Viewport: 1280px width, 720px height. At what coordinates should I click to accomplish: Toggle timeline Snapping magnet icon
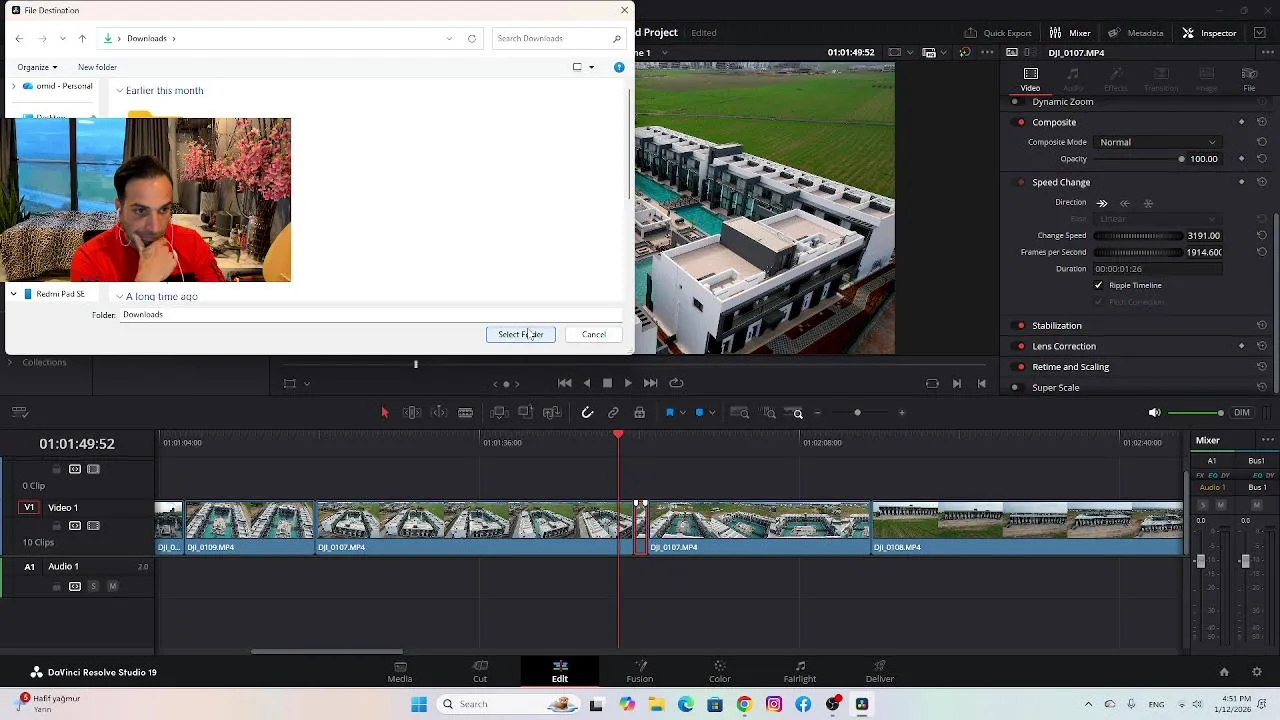tap(587, 413)
